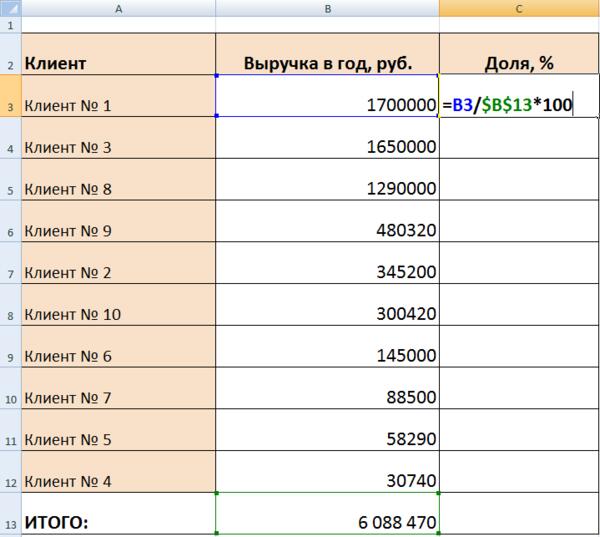The width and height of the screenshot is (600, 537).
Task: Select column B header
Action: 328,8
